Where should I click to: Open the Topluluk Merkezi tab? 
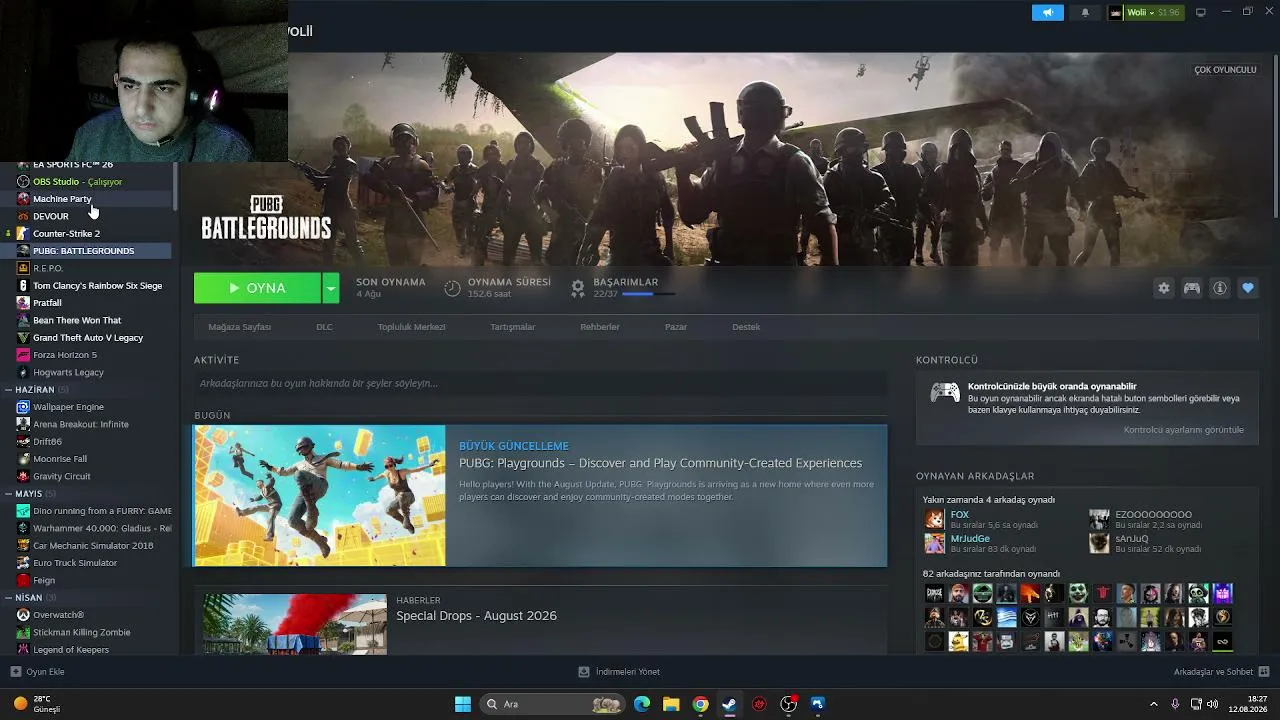(411, 327)
